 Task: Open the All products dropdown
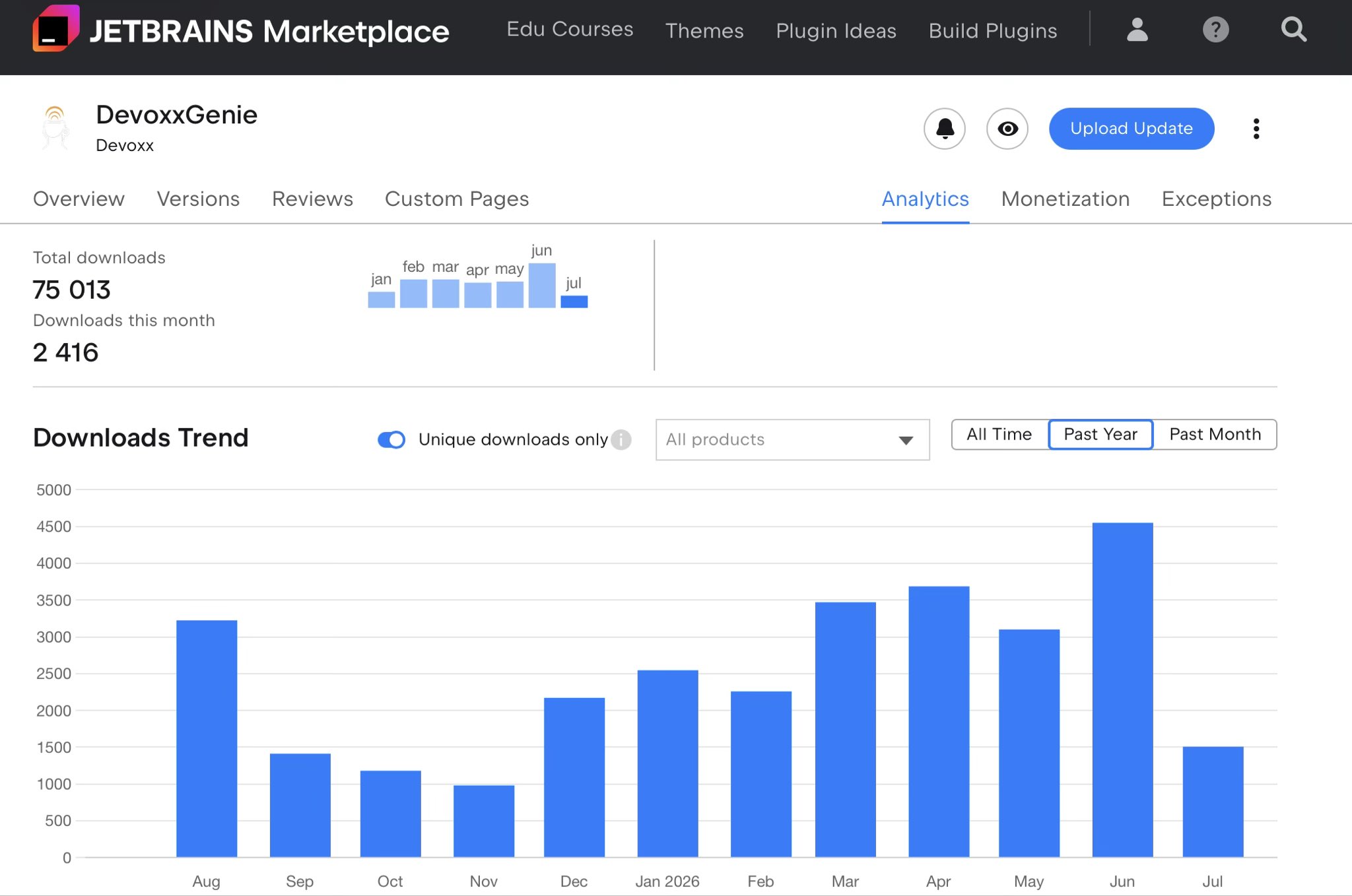pyautogui.click(x=792, y=439)
